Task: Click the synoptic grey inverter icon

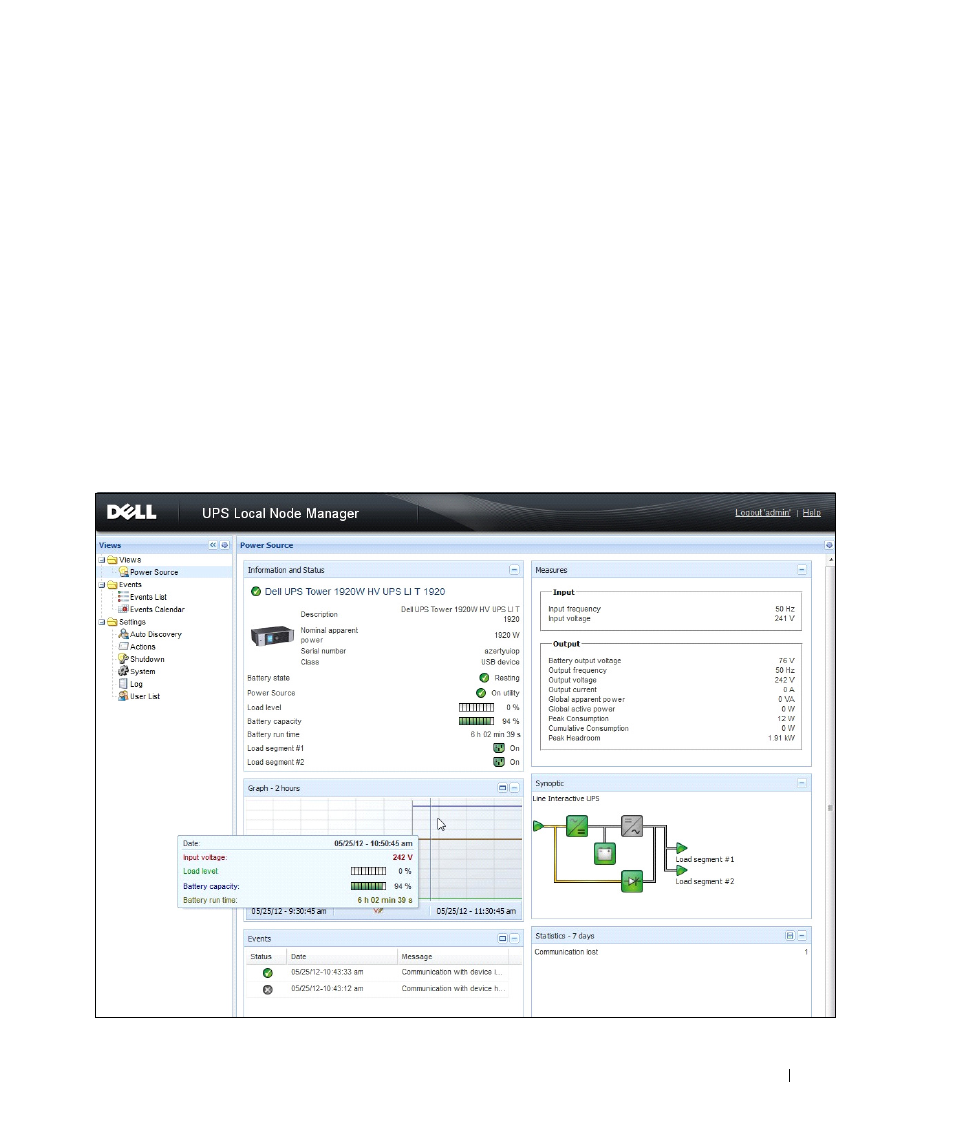Action: pyautogui.click(x=632, y=827)
